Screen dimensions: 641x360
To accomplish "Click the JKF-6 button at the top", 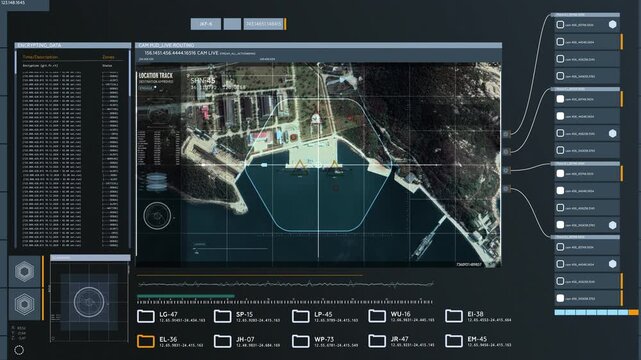I will click(x=206, y=24).
